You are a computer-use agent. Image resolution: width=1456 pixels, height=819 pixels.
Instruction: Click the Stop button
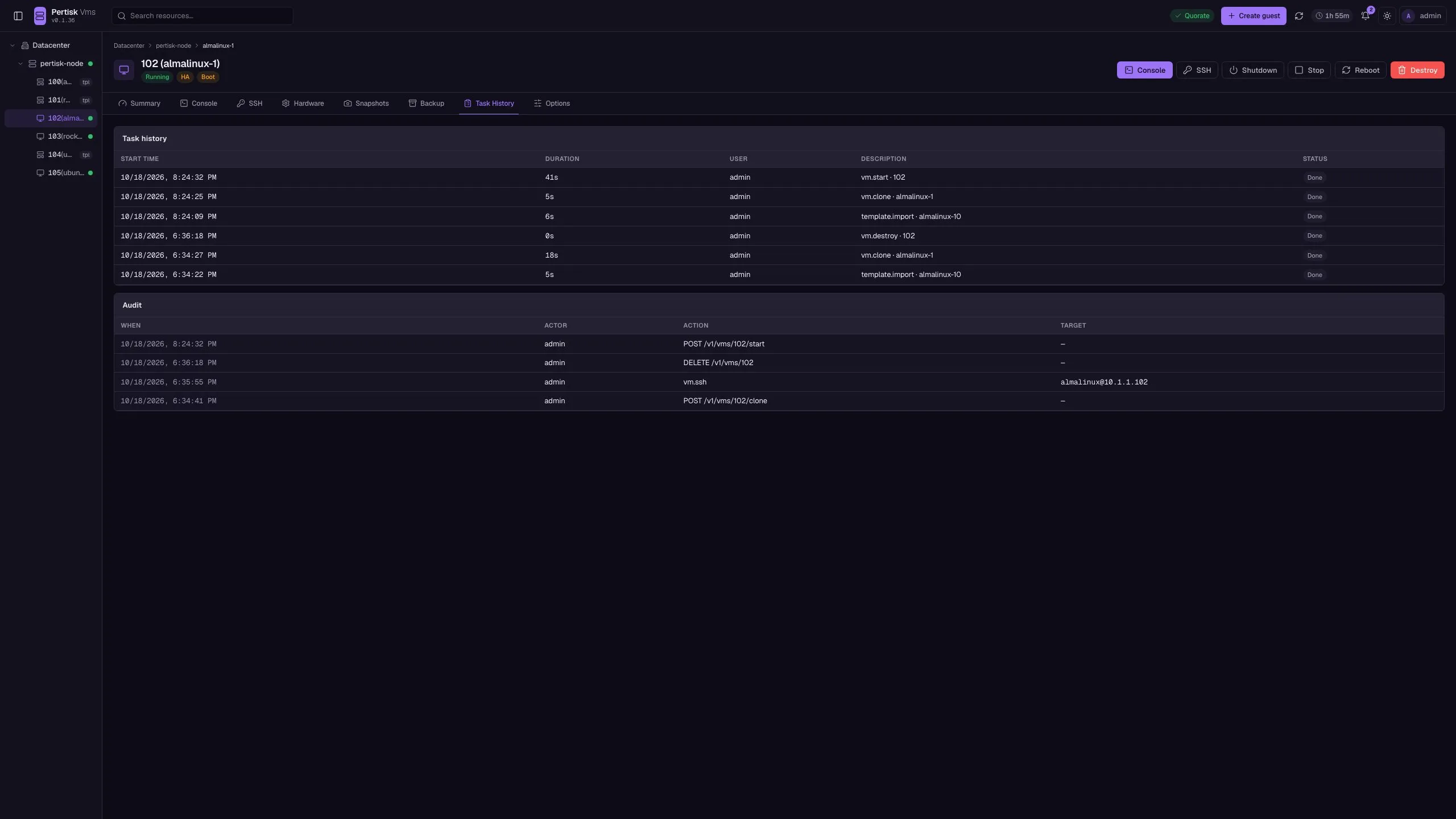1309,70
